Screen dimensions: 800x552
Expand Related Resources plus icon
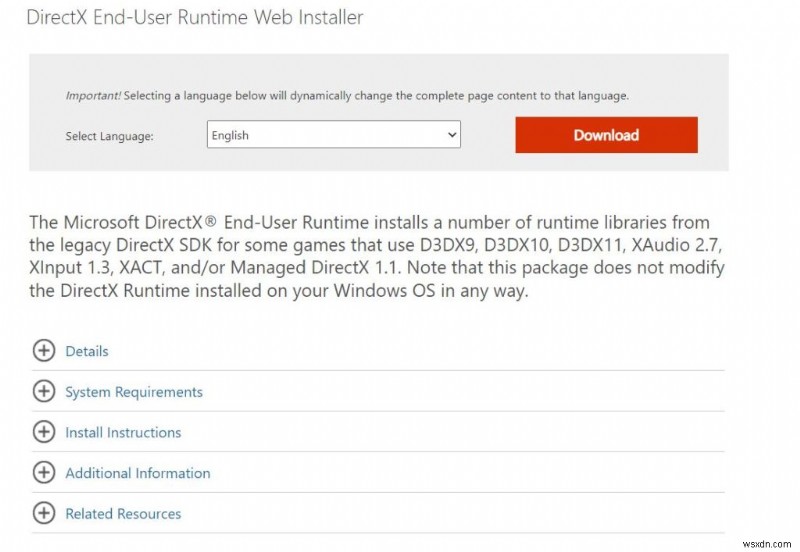[x=44, y=513]
